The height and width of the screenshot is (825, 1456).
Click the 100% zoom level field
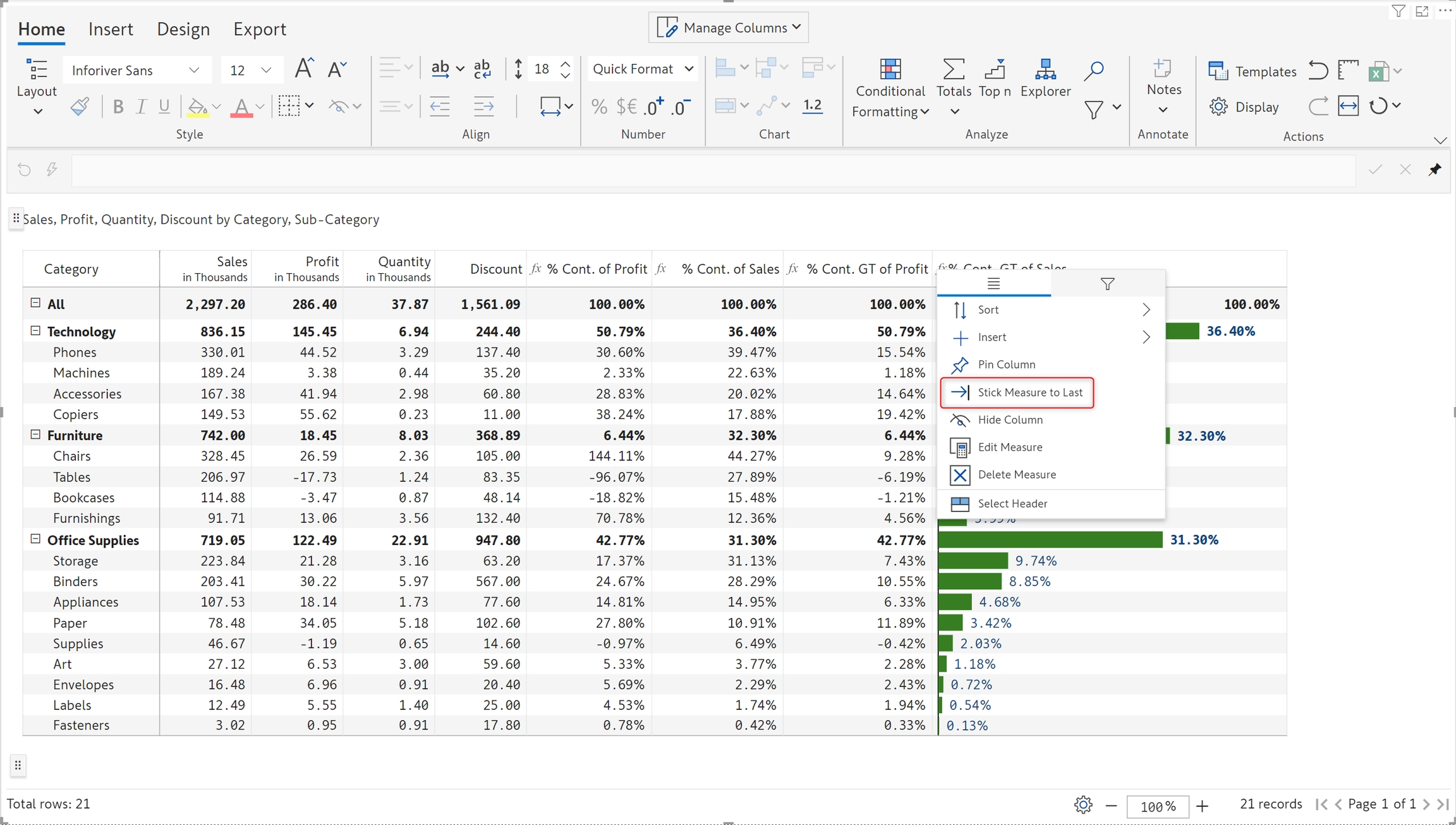(1157, 806)
